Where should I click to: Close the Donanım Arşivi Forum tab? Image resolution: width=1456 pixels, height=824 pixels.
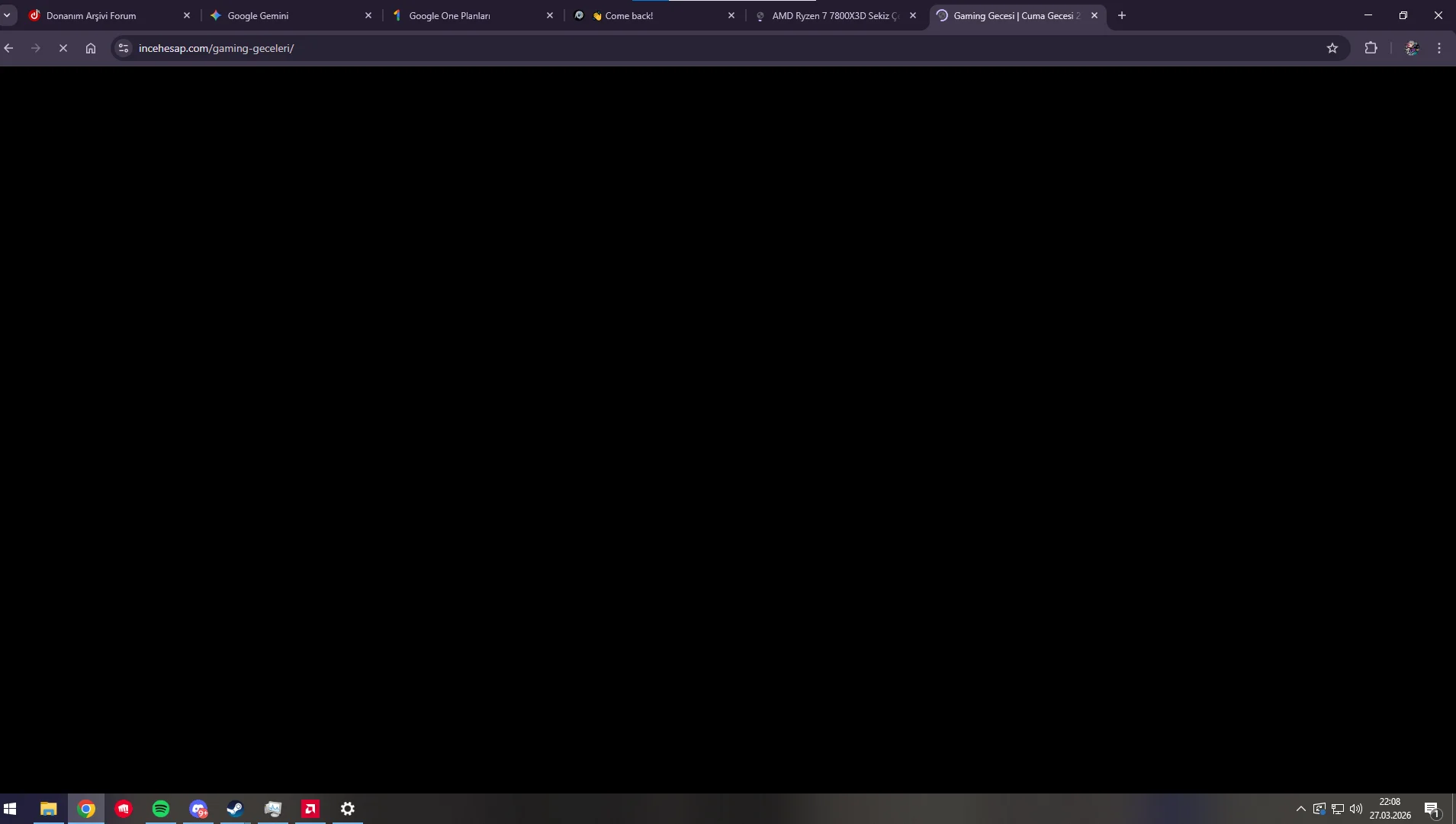point(187,15)
